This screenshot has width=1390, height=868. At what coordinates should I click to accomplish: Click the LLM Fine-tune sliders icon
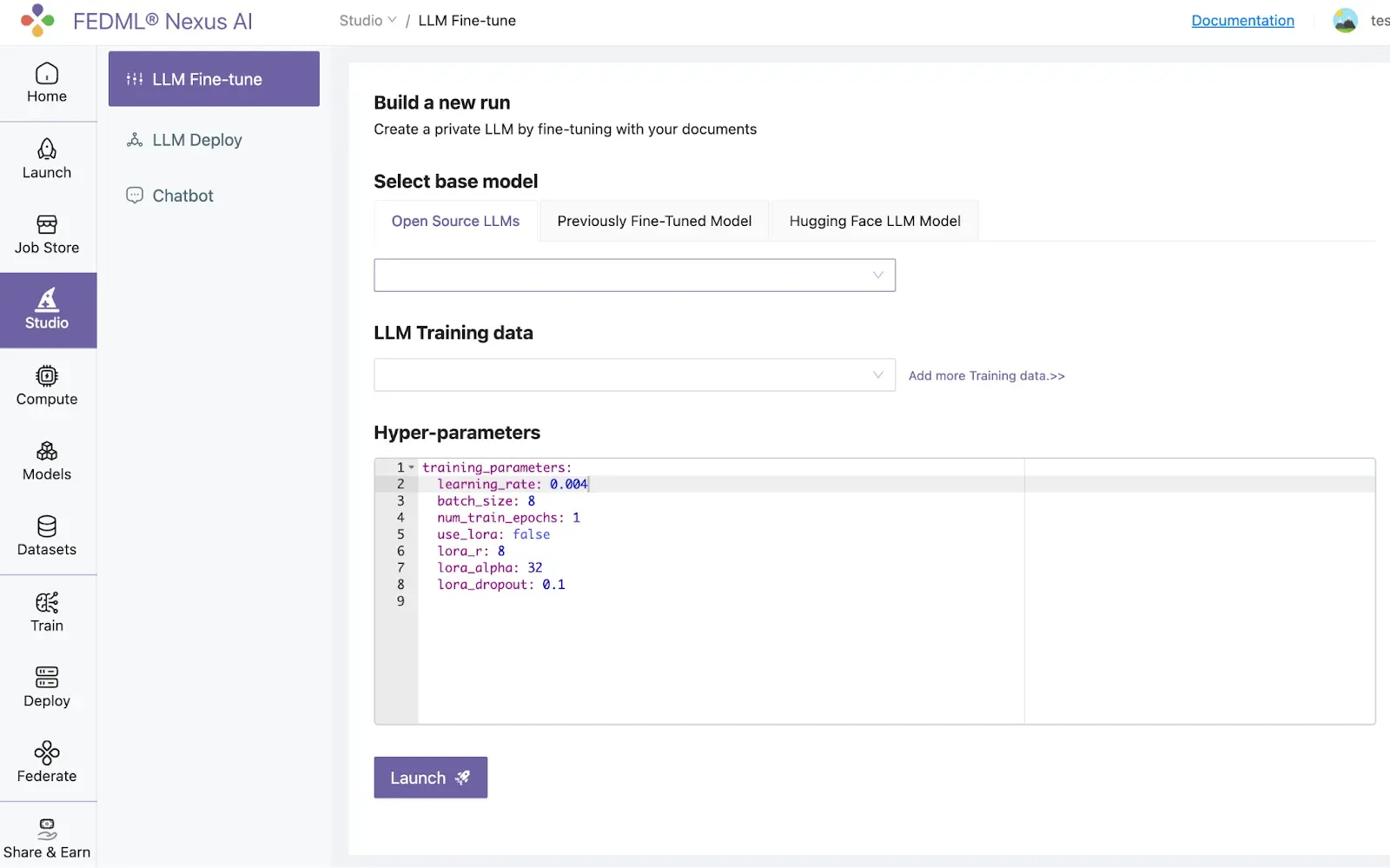(135, 79)
